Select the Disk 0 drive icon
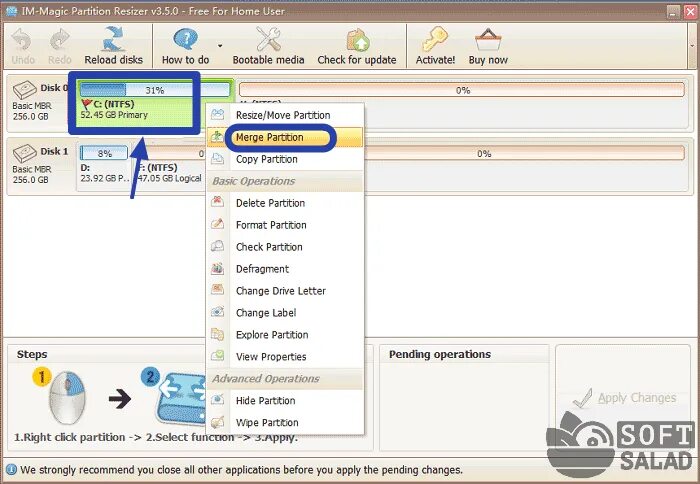The width and height of the screenshot is (700, 484). (25, 90)
